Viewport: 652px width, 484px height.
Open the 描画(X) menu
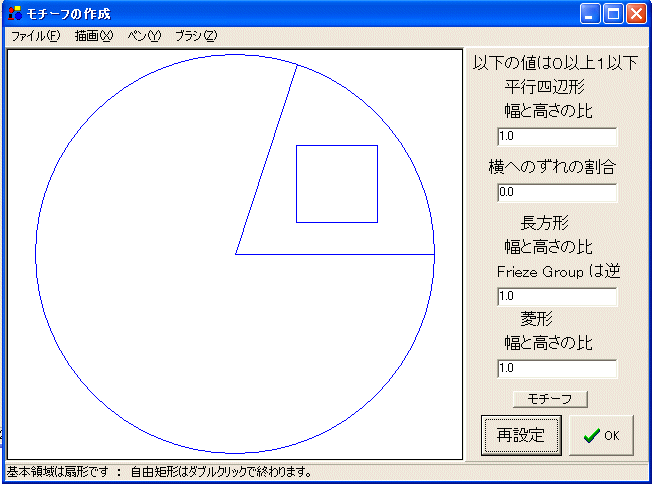[94, 36]
